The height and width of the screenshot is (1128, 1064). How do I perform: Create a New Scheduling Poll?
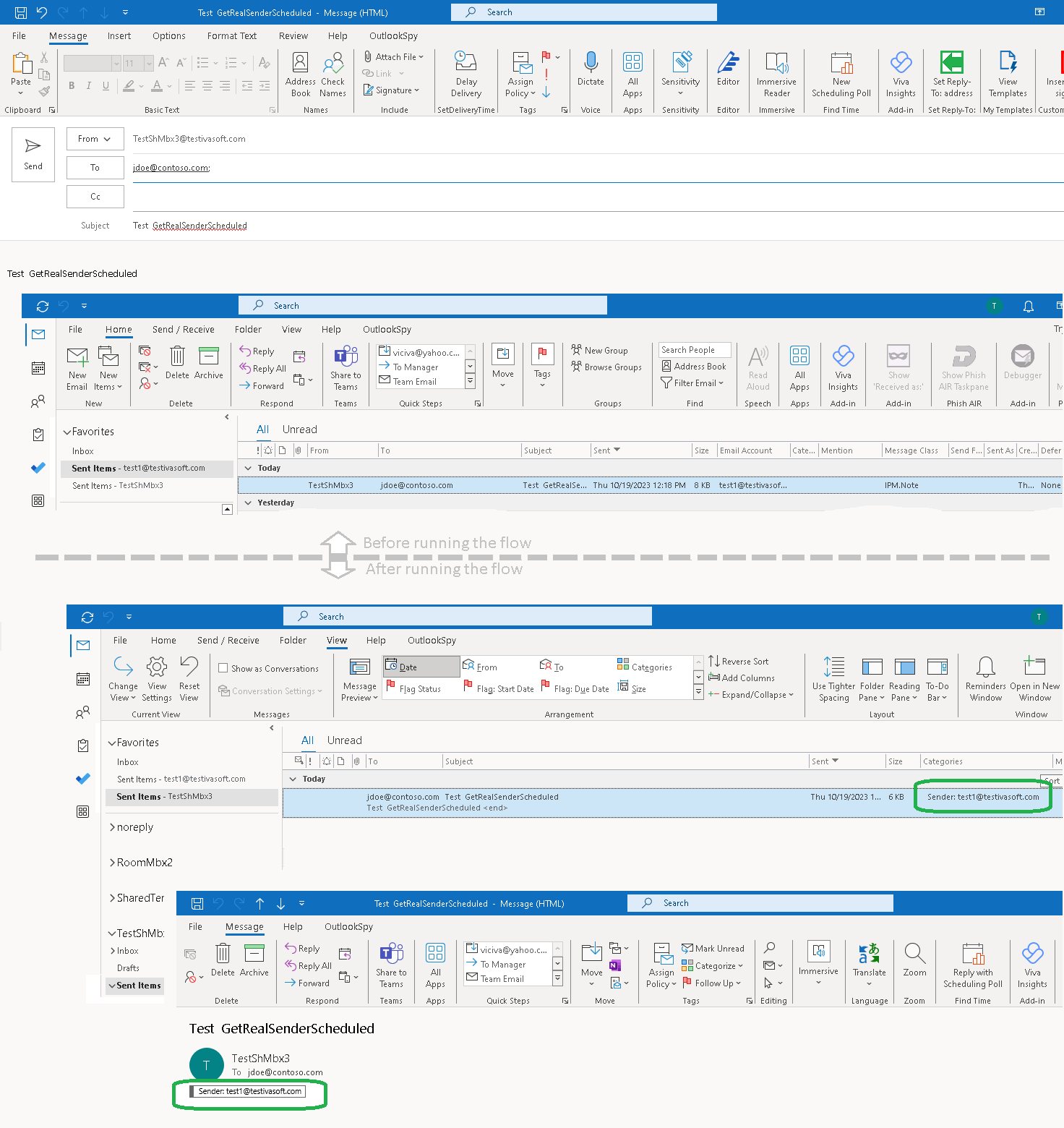841,74
